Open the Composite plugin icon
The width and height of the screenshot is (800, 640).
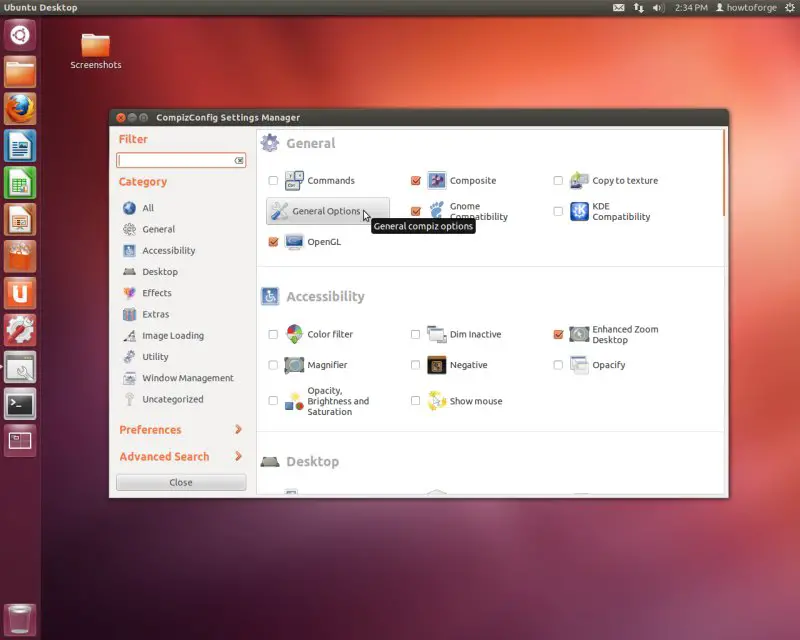[x=437, y=181]
